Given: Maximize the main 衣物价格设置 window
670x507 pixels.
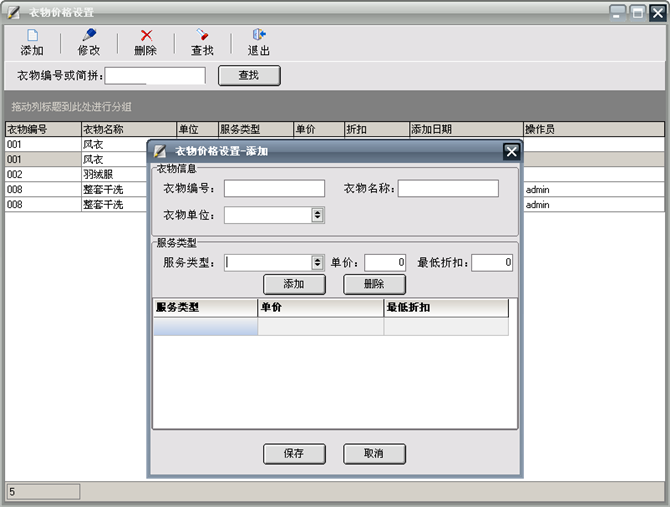Looking at the screenshot, I should pos(638,13).
